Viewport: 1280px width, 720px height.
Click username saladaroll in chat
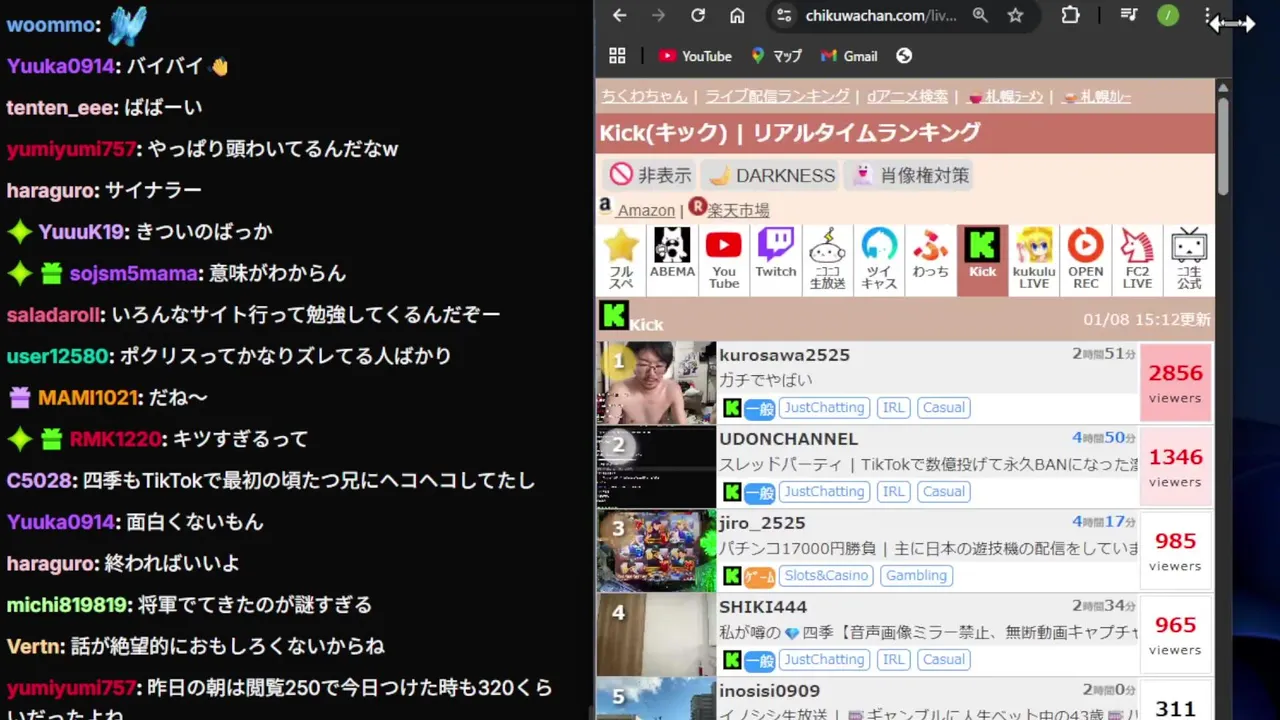pyautogui.click(x=53, y=315)
